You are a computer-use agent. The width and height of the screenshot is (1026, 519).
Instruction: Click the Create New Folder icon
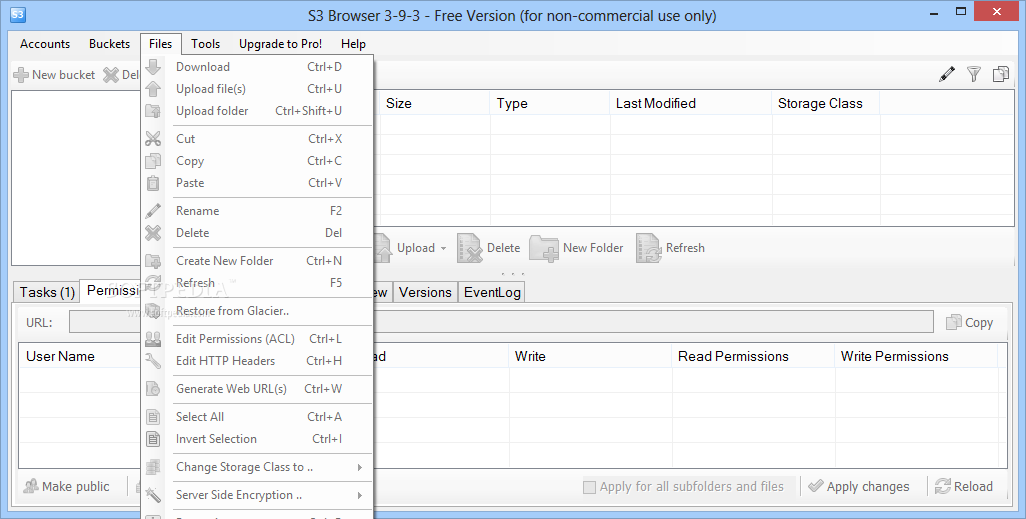(153, 260)
